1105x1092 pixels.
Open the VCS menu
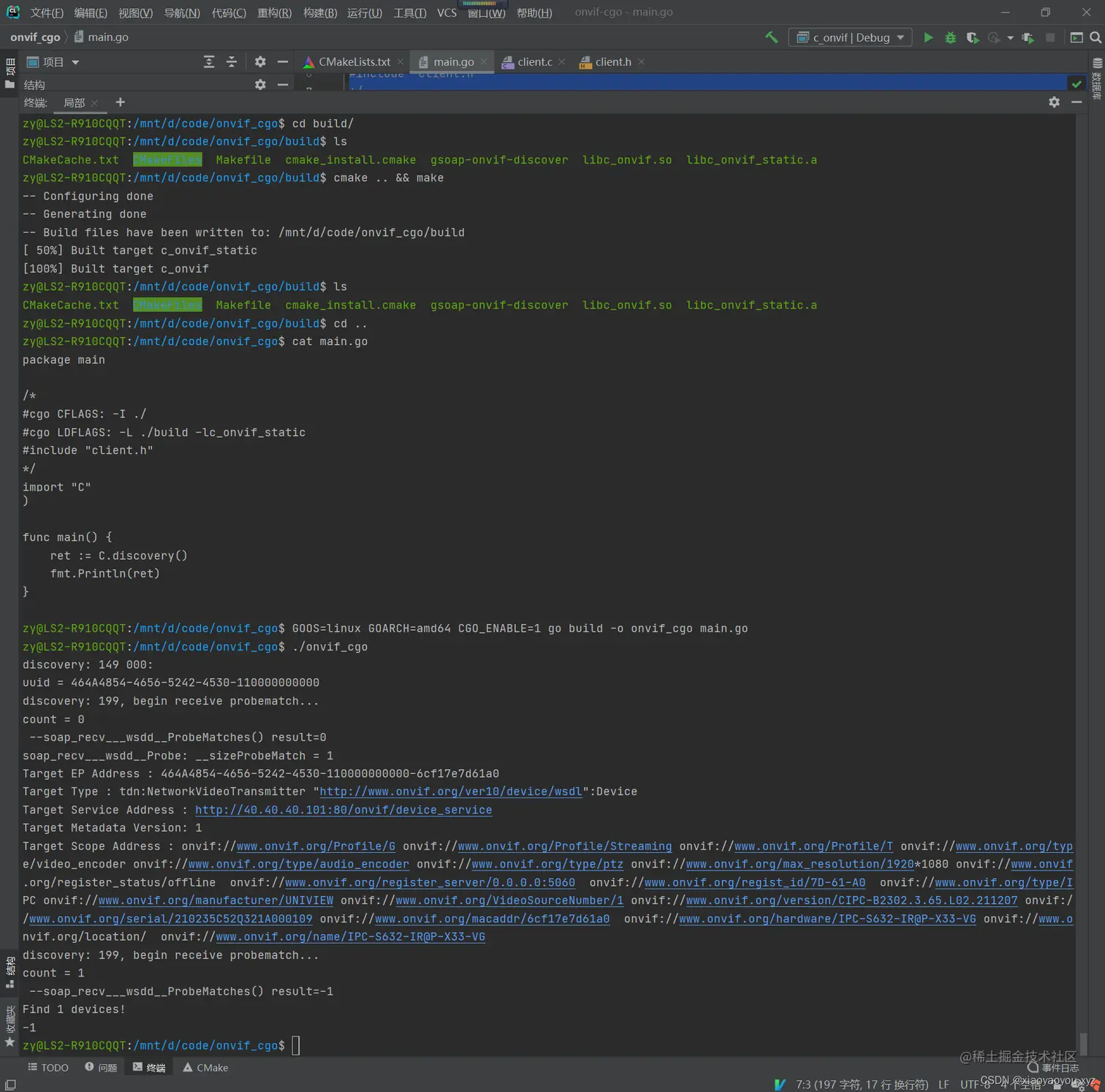[x=447, y=13]
